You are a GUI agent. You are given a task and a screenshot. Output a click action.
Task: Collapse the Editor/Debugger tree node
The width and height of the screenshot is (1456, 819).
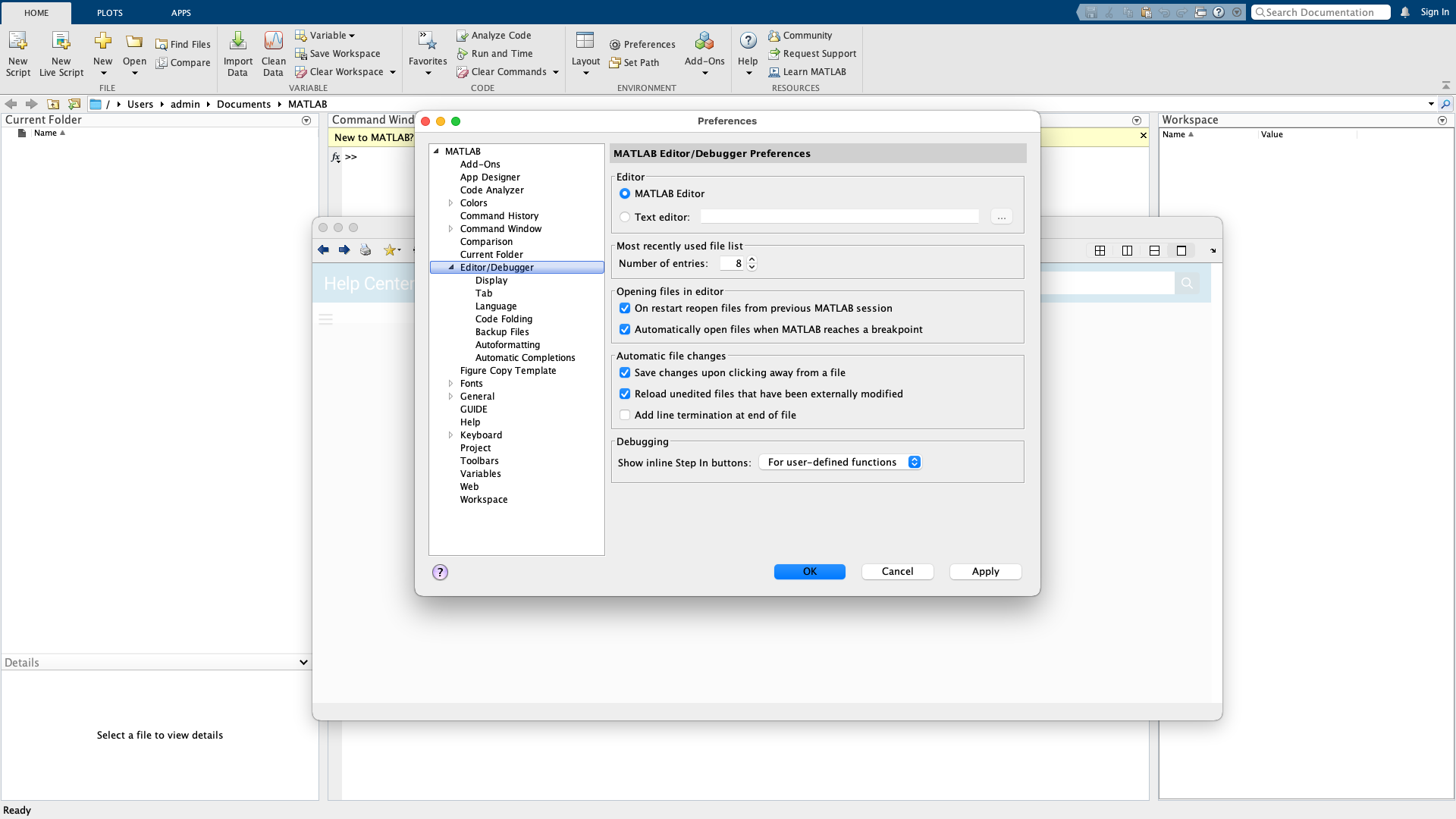click(451, 267)
